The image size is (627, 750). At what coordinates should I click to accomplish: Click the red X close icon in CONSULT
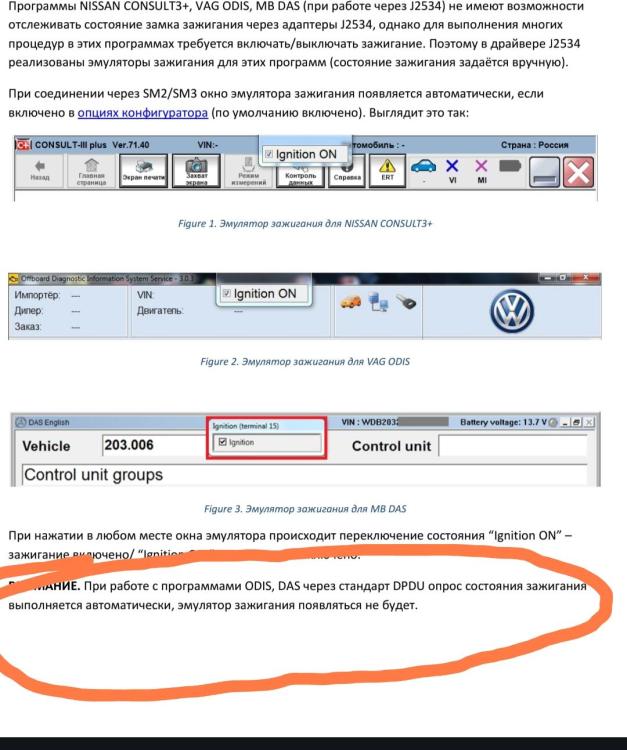pyautogui.click(x=578, y=172)
